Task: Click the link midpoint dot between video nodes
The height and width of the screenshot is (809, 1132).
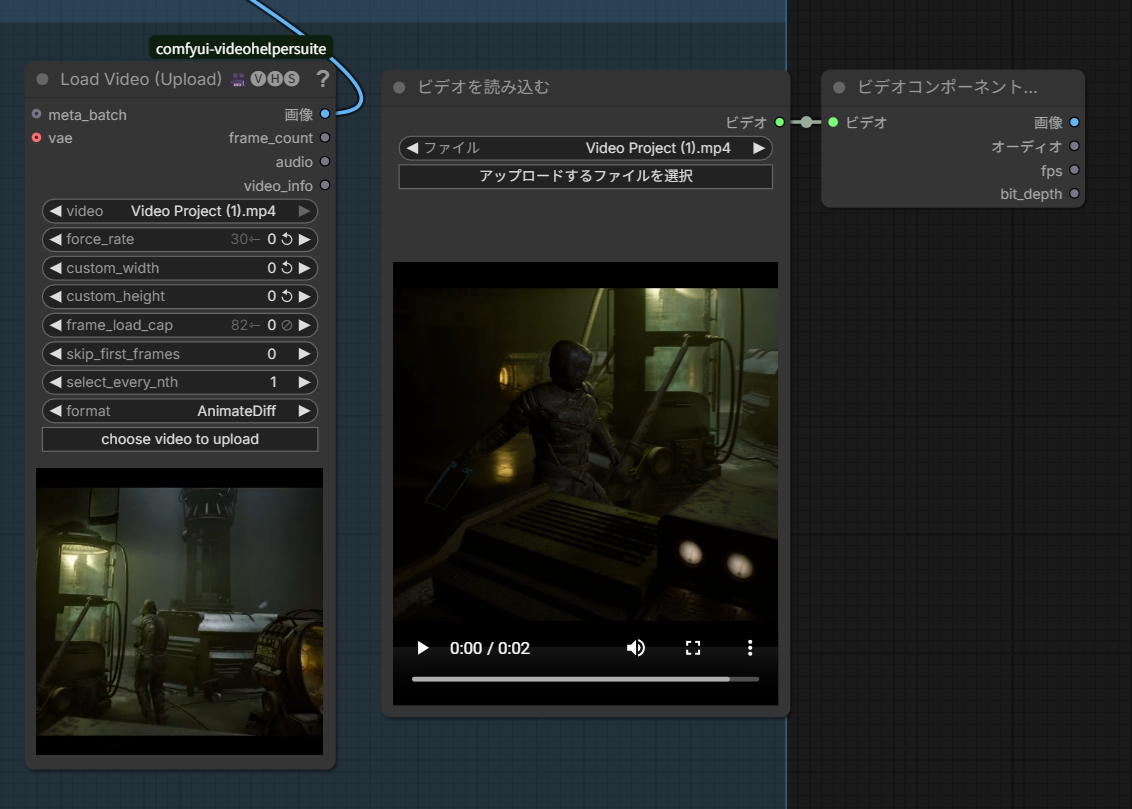Action: (x=806, y=122)
